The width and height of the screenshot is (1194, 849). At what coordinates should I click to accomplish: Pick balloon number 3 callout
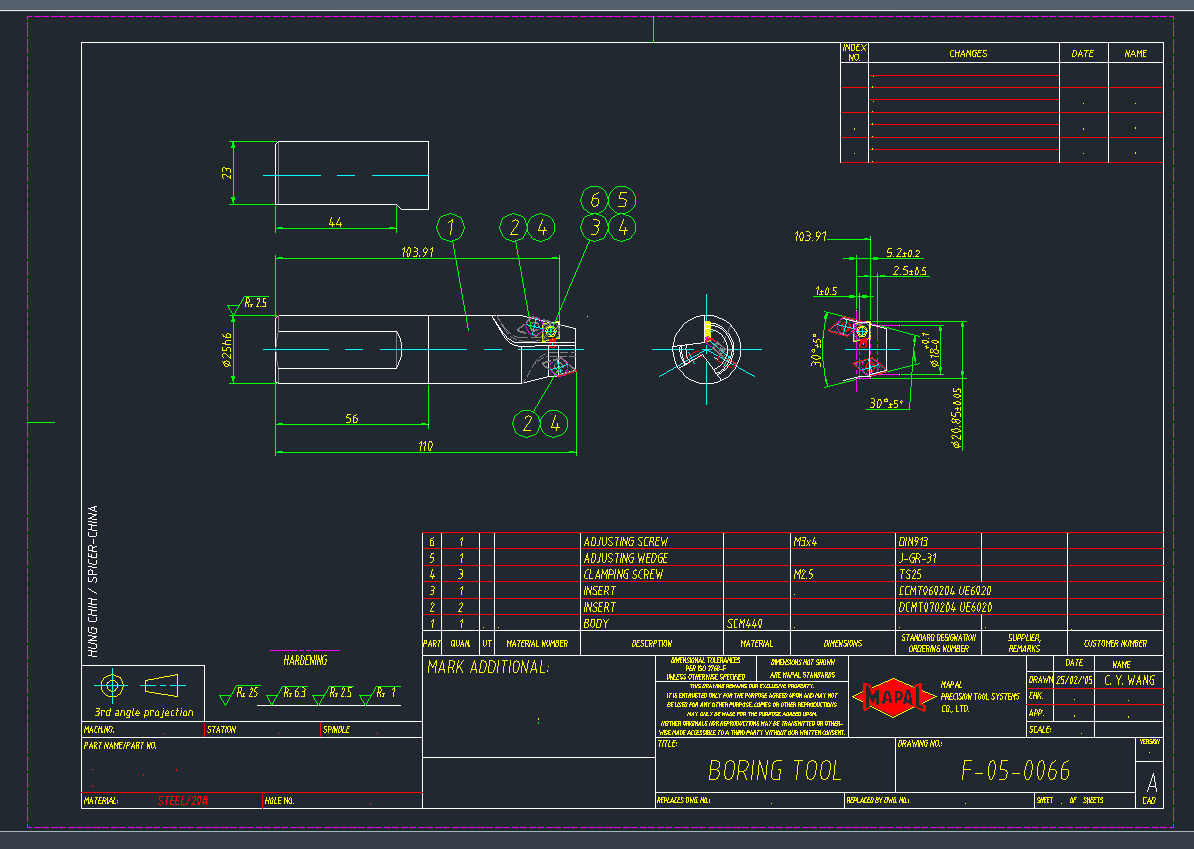point(595,228)
